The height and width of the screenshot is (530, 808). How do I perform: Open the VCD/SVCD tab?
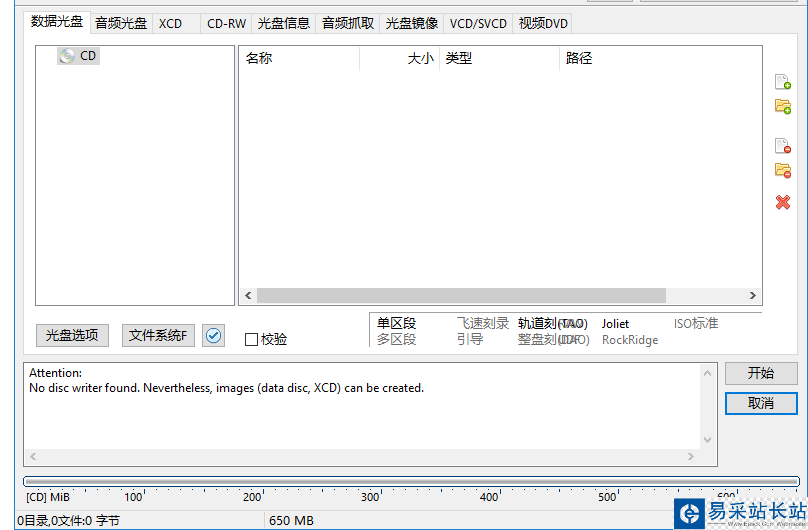click(x=478, y=24)
